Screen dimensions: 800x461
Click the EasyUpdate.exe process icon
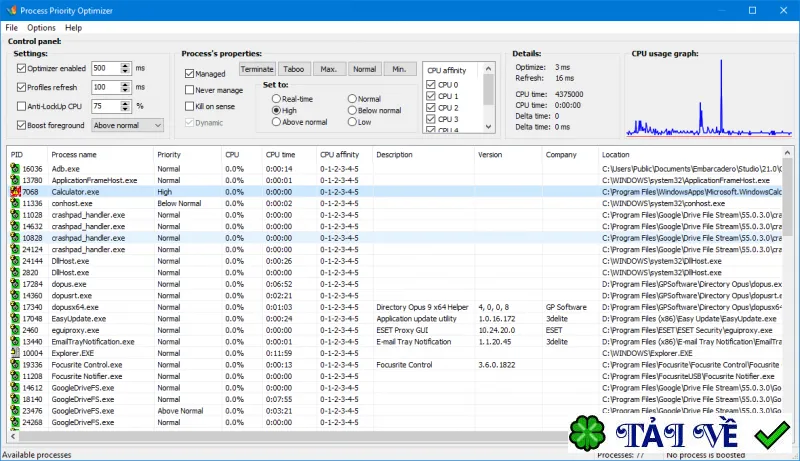tap(15, 319)
